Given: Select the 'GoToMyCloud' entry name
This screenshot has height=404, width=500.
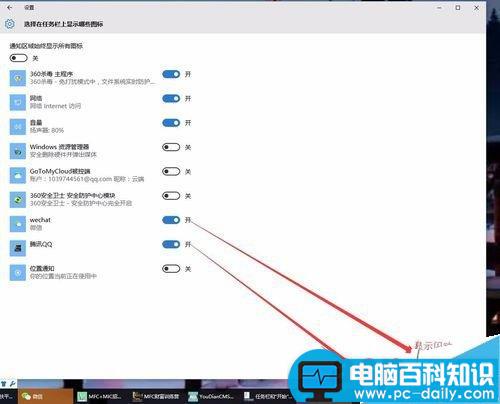Looking at the screenshot, I should point(60,171).
